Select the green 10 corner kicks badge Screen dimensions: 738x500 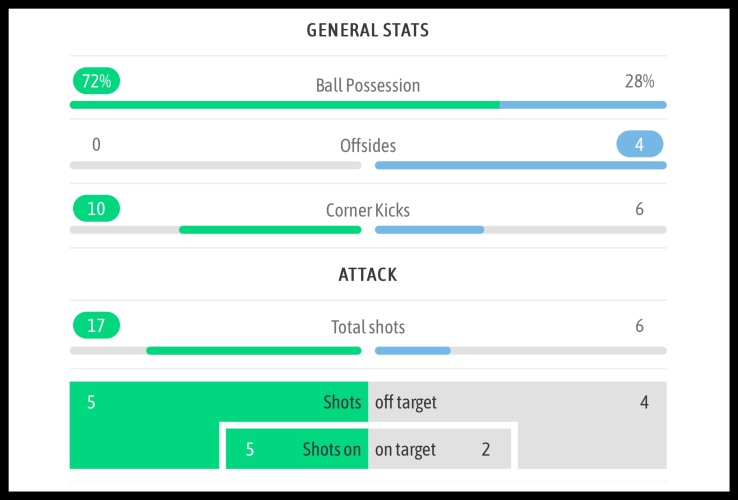[x=96, y=209]
